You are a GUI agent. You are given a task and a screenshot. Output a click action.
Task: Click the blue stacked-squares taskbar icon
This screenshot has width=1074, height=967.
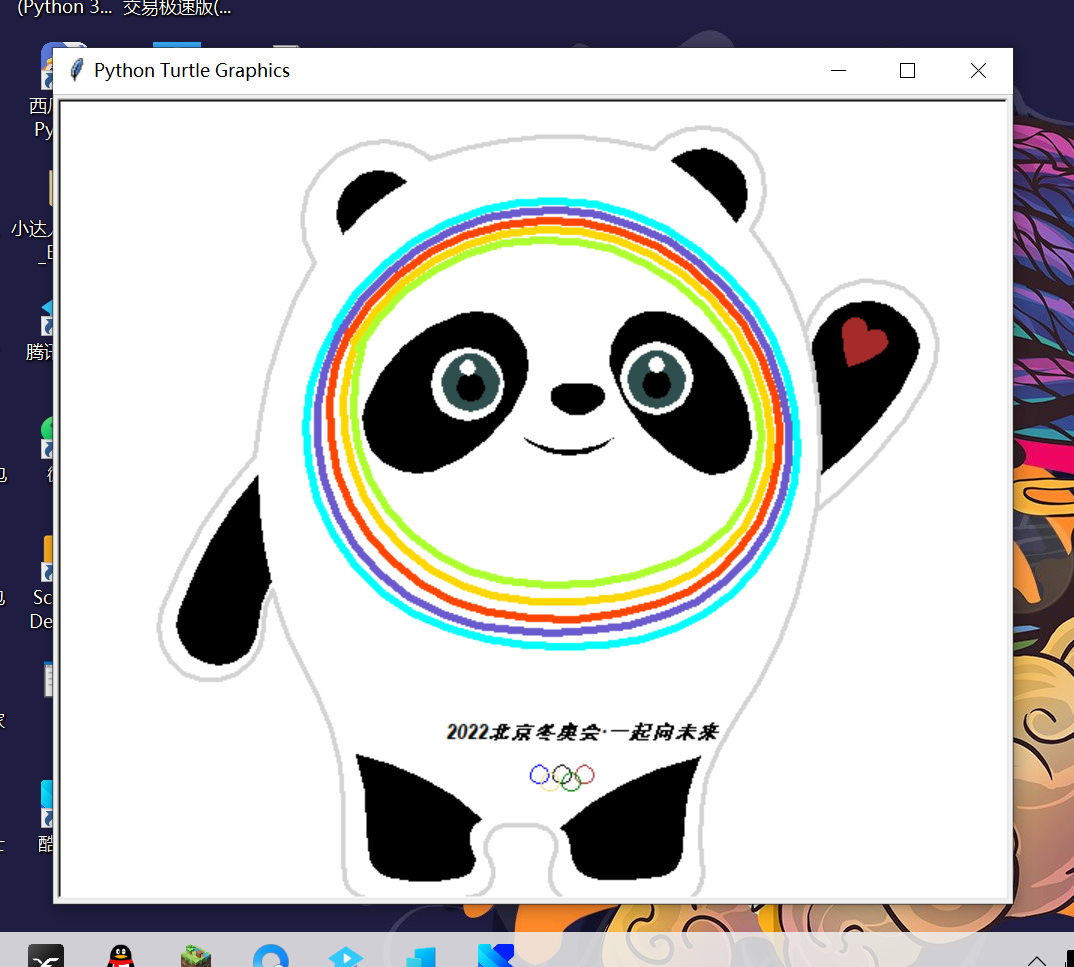[421, 956]
